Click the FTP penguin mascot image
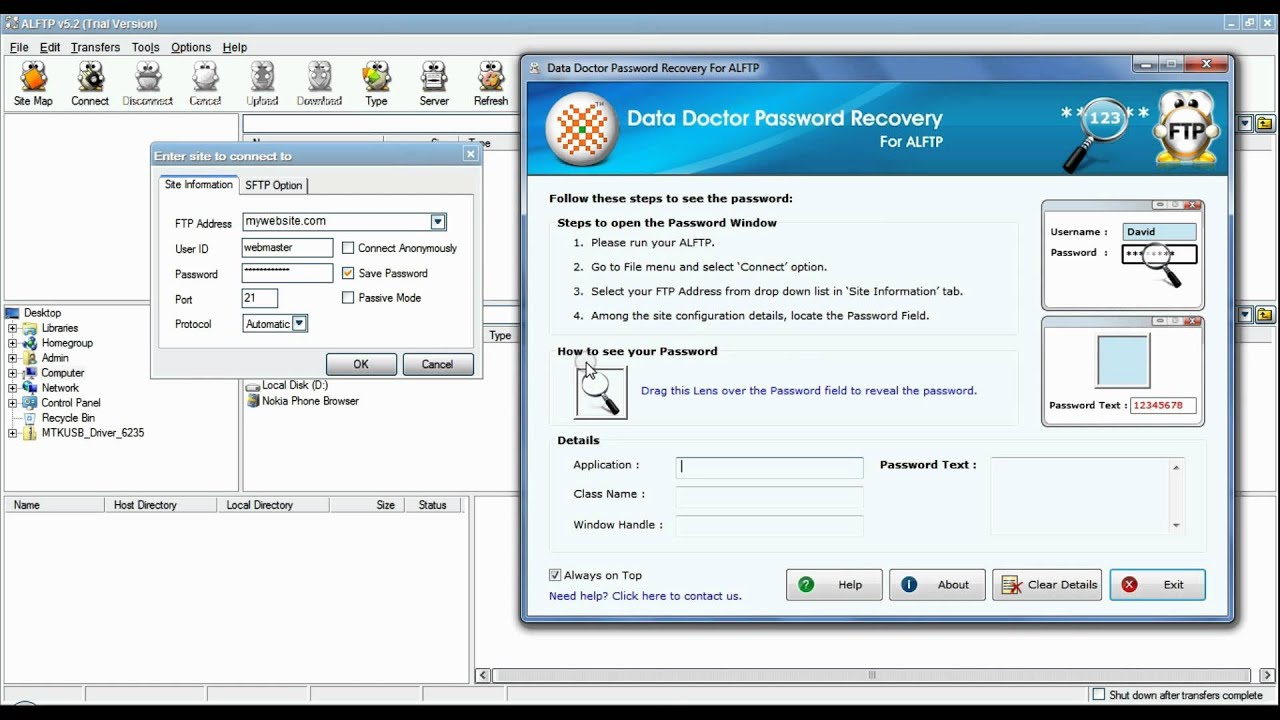The height and width of the screenshot is (720, 1280). coord(1189,128)
